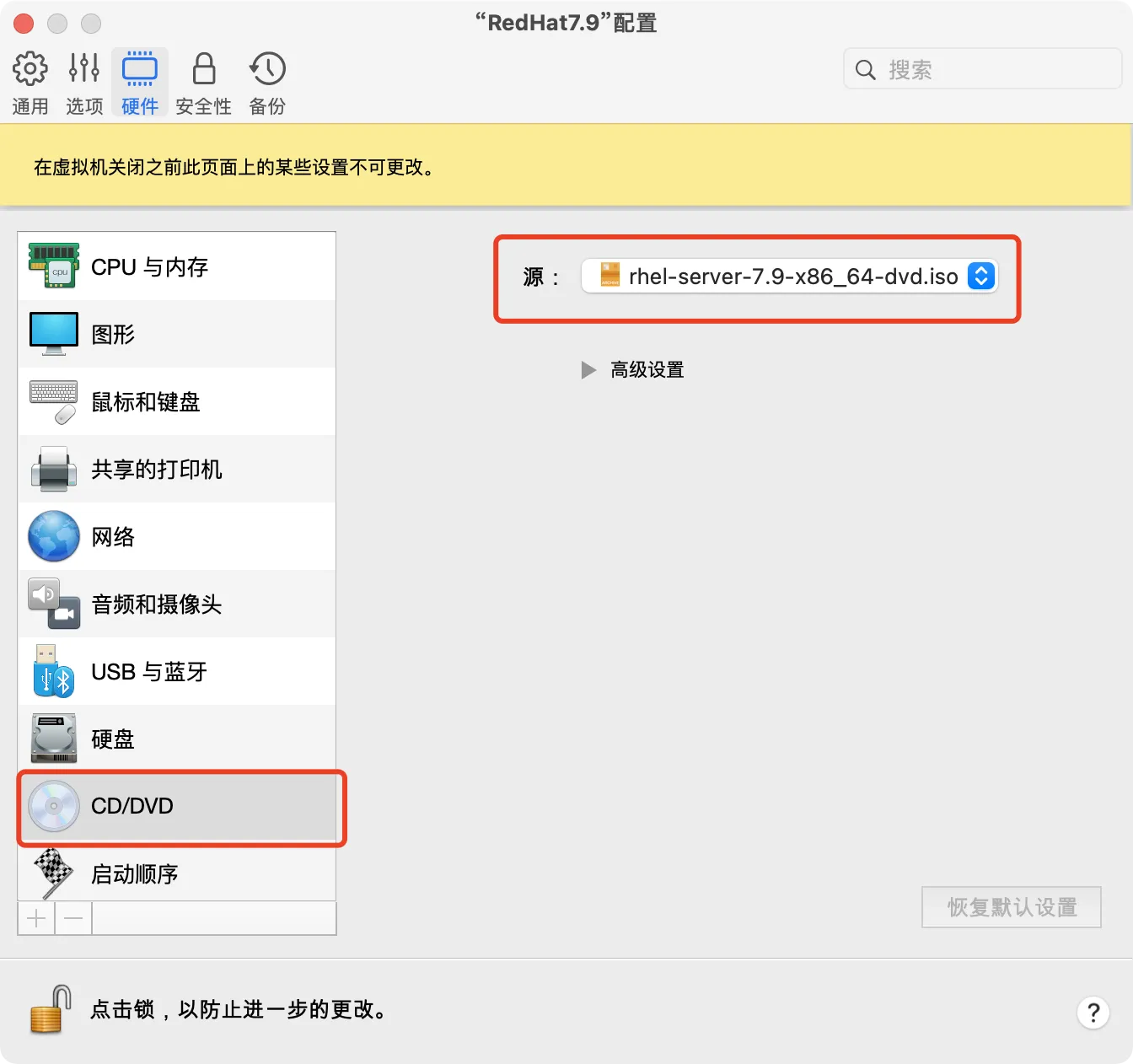The width and height of the screenshot is (1133, 1064).
Task: Expand the 高级设置 disclosure triangle
Action: click(588, 369)
